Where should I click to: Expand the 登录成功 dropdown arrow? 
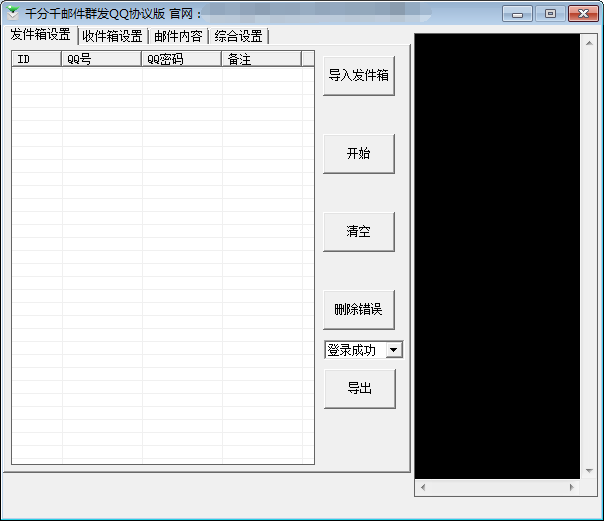point(394,350)
